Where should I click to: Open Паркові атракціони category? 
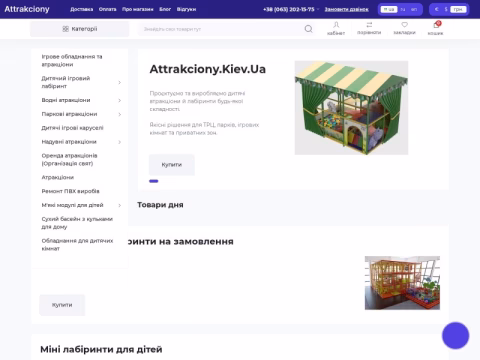pos(69,114)
